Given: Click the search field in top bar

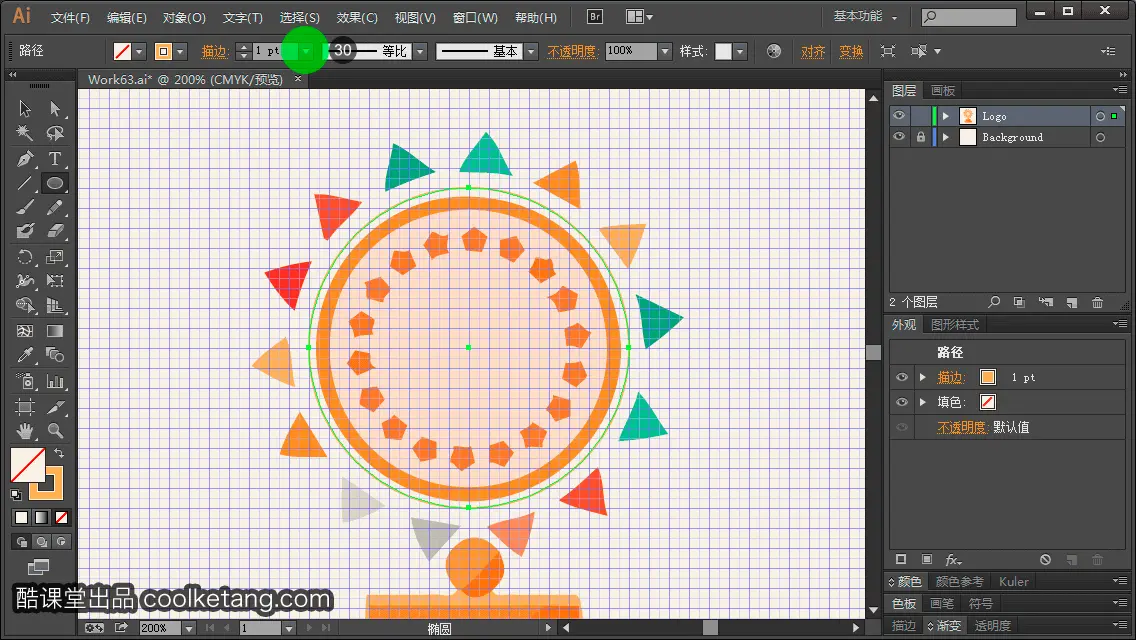Looking at the screenshot, I should tap(969, 17).
